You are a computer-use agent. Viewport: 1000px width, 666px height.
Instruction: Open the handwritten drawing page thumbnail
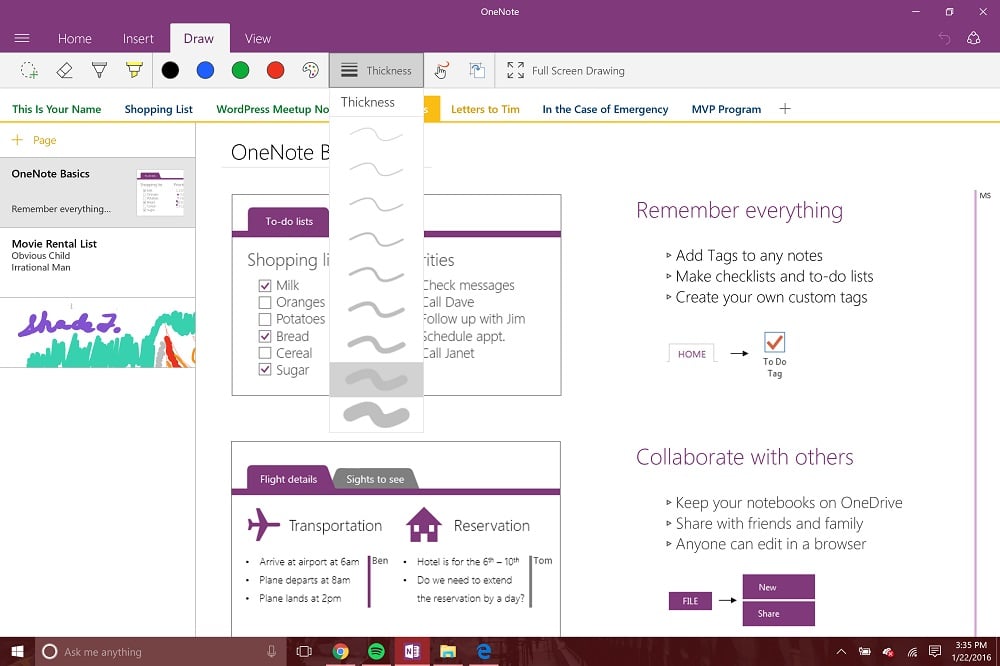(98, 332)
